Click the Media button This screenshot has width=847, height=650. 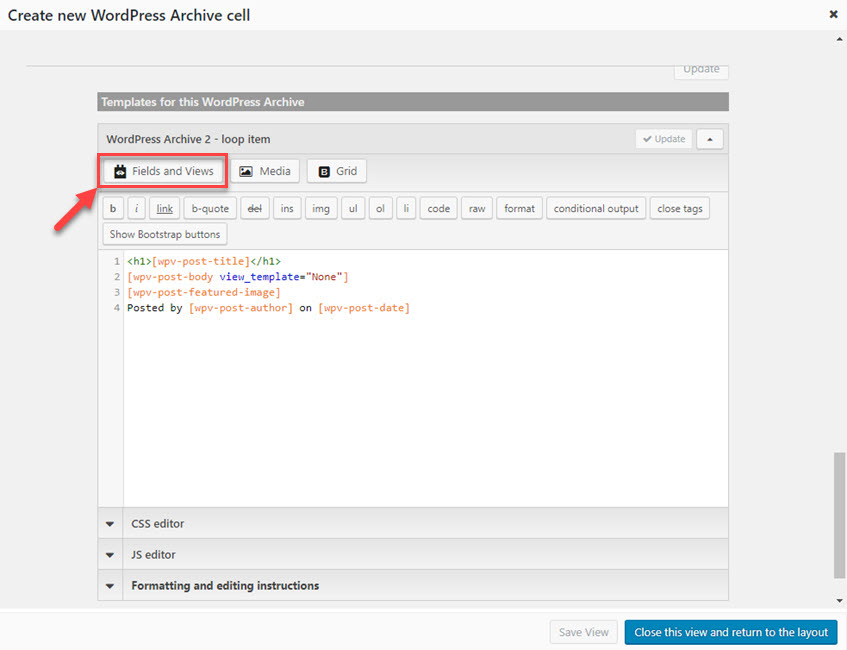pos(265,171)
